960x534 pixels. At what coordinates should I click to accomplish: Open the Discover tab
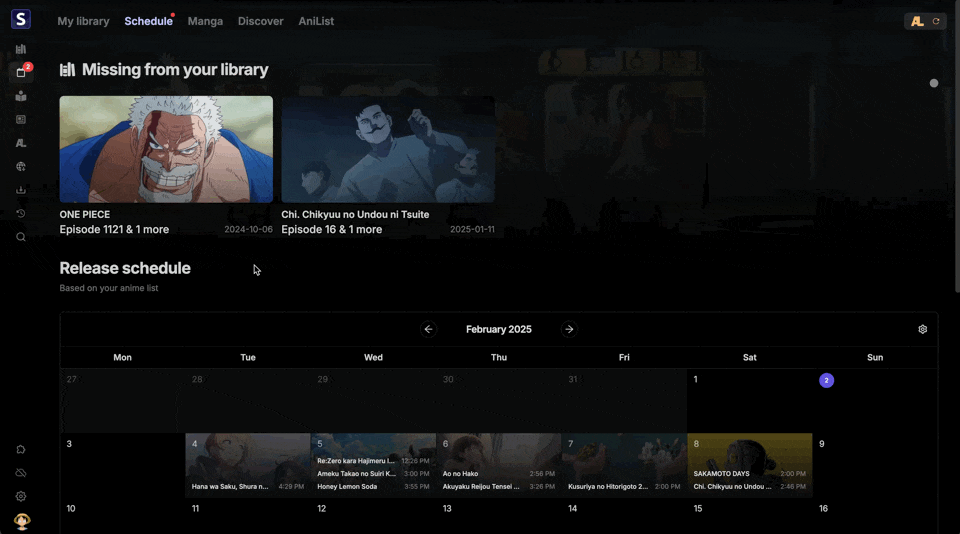[261, 21]
